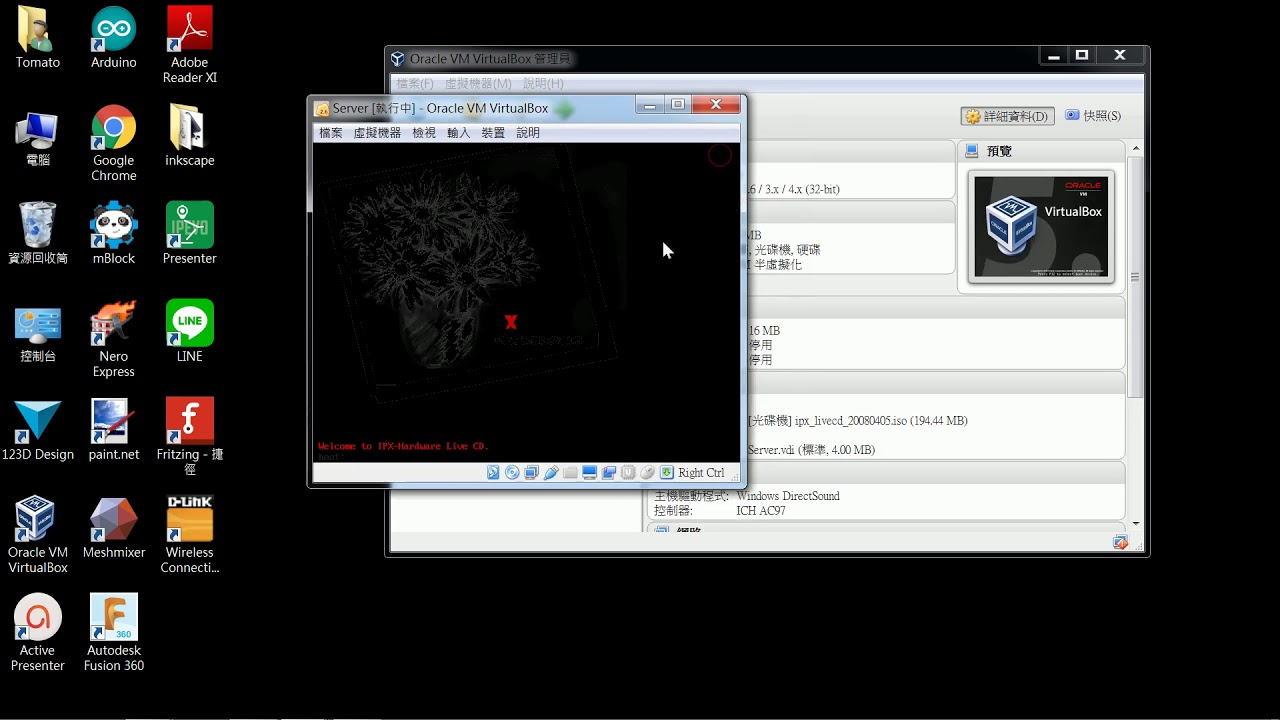Open the 檔案 menu in the Server VM window
Image resolution: width=1280 pixels, height=720 pixels.
point(330,132)
